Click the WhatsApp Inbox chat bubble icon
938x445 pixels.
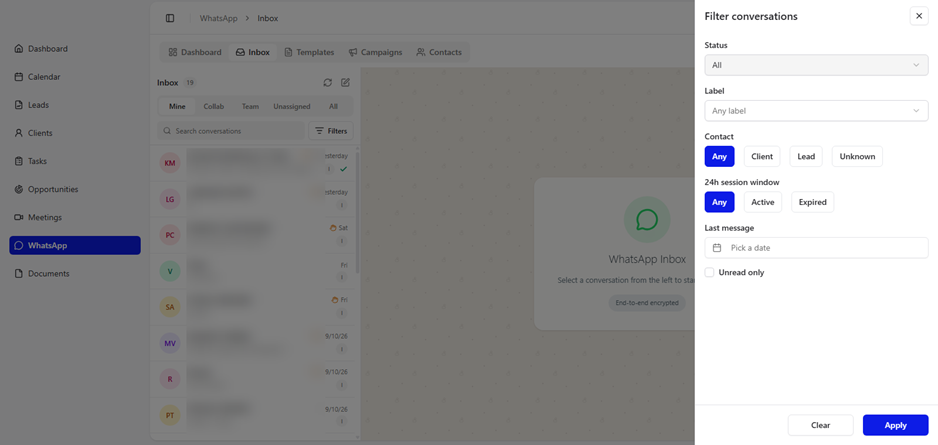pos(647,220)
